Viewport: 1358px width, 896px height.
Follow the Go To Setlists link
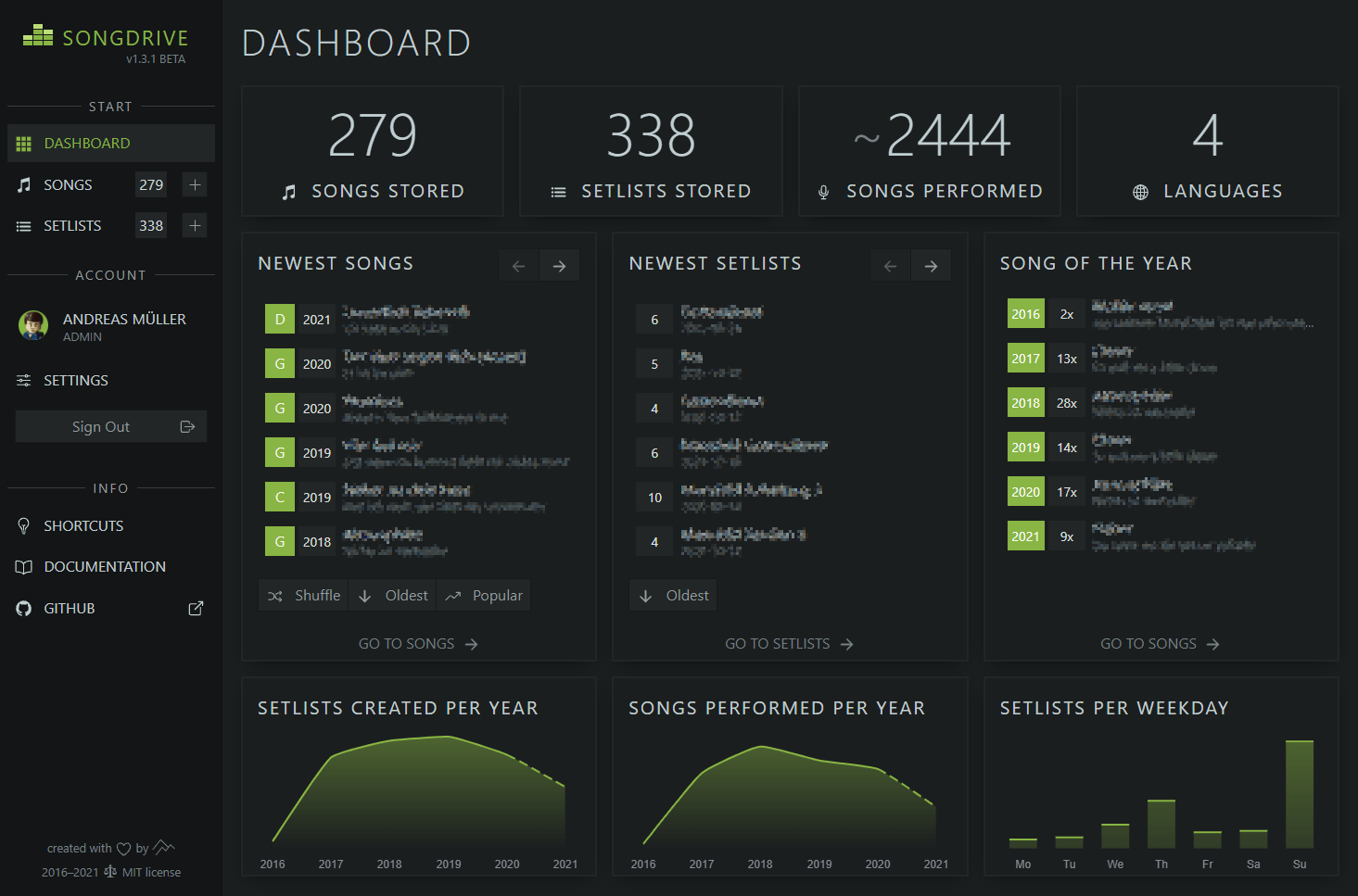pyautogui.click(x=789, y=644)
